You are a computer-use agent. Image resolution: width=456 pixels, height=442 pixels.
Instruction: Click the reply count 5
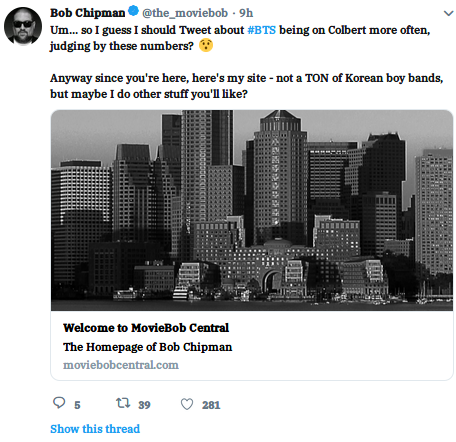click(x=77, y=405)
